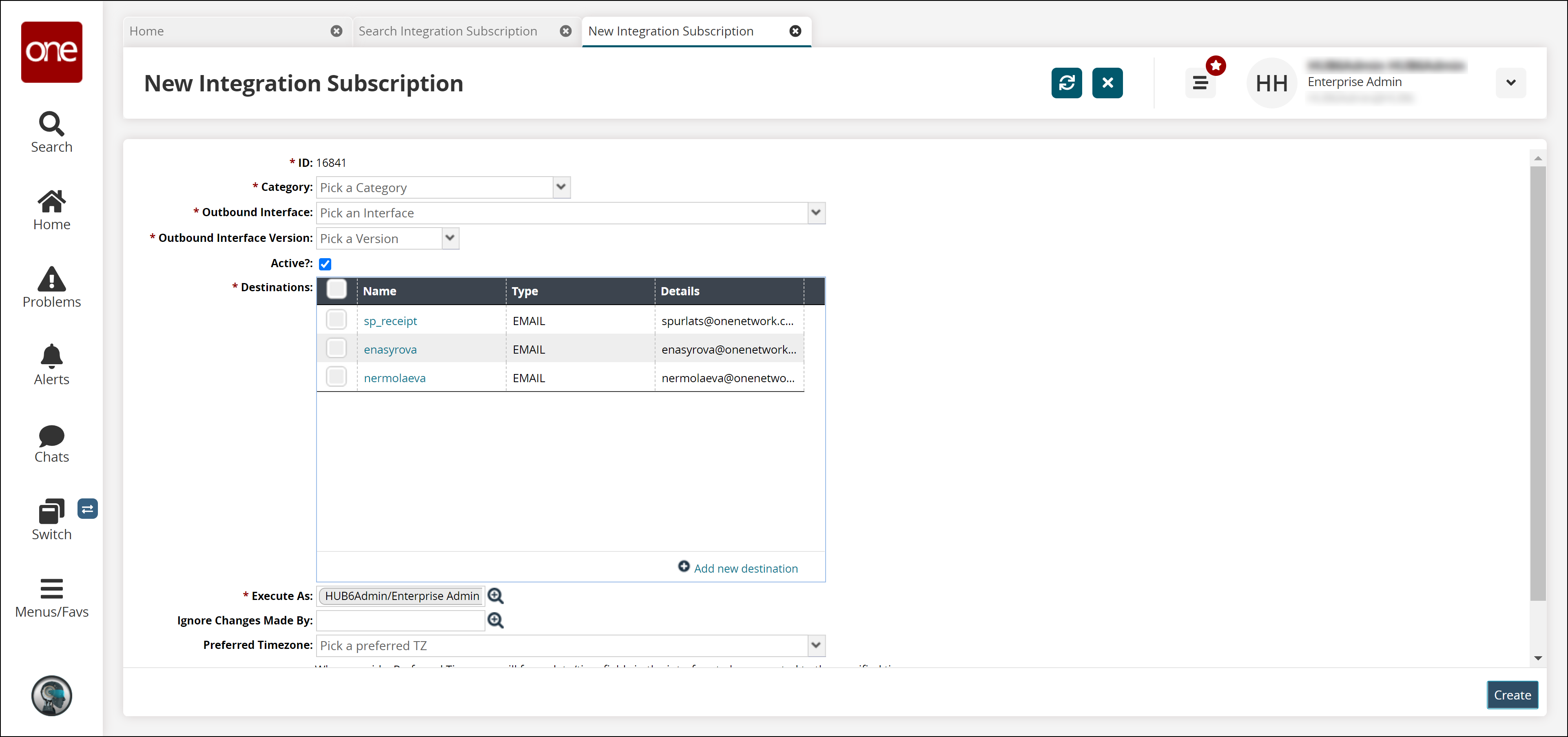This screenshot has height=737, width=1568.
Task: Switch to Search Integration Subscription tab
Action: [447, 31]
